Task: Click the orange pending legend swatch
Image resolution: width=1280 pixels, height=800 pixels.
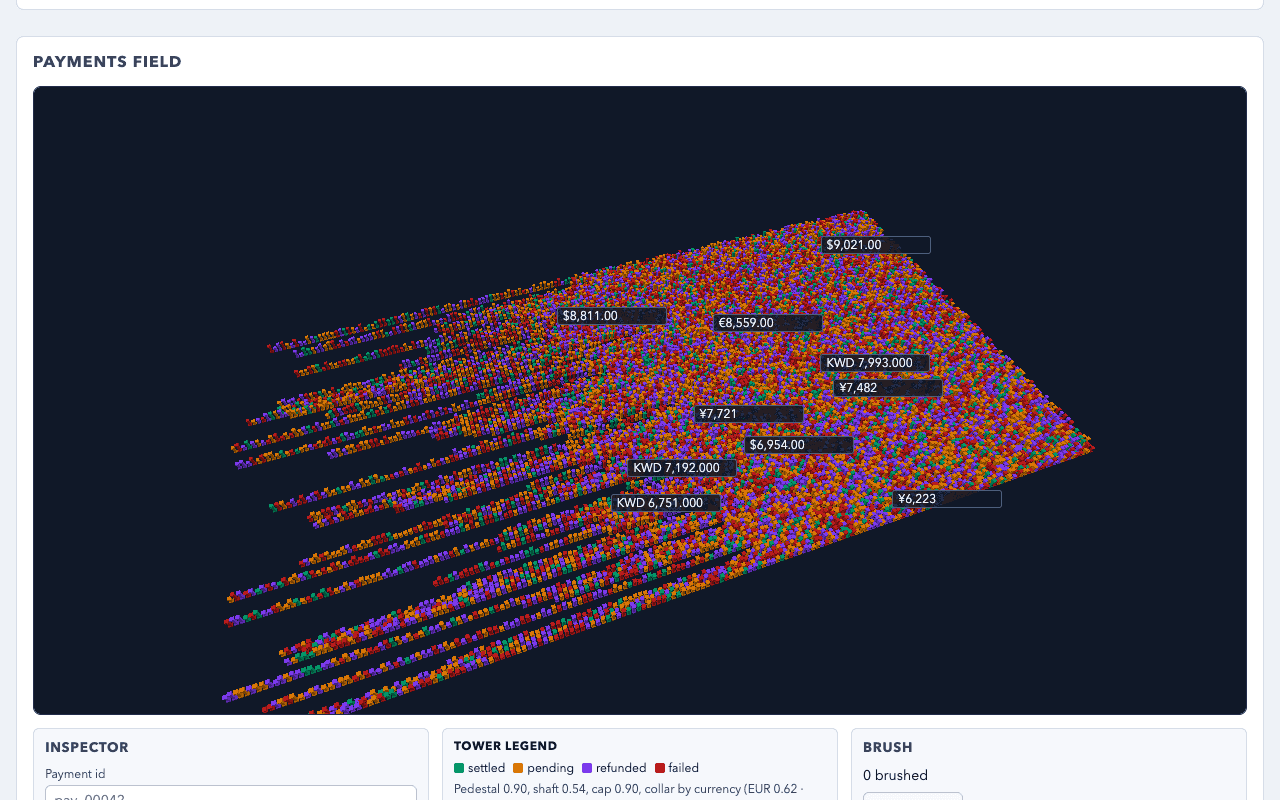Action: pos(518,768)
